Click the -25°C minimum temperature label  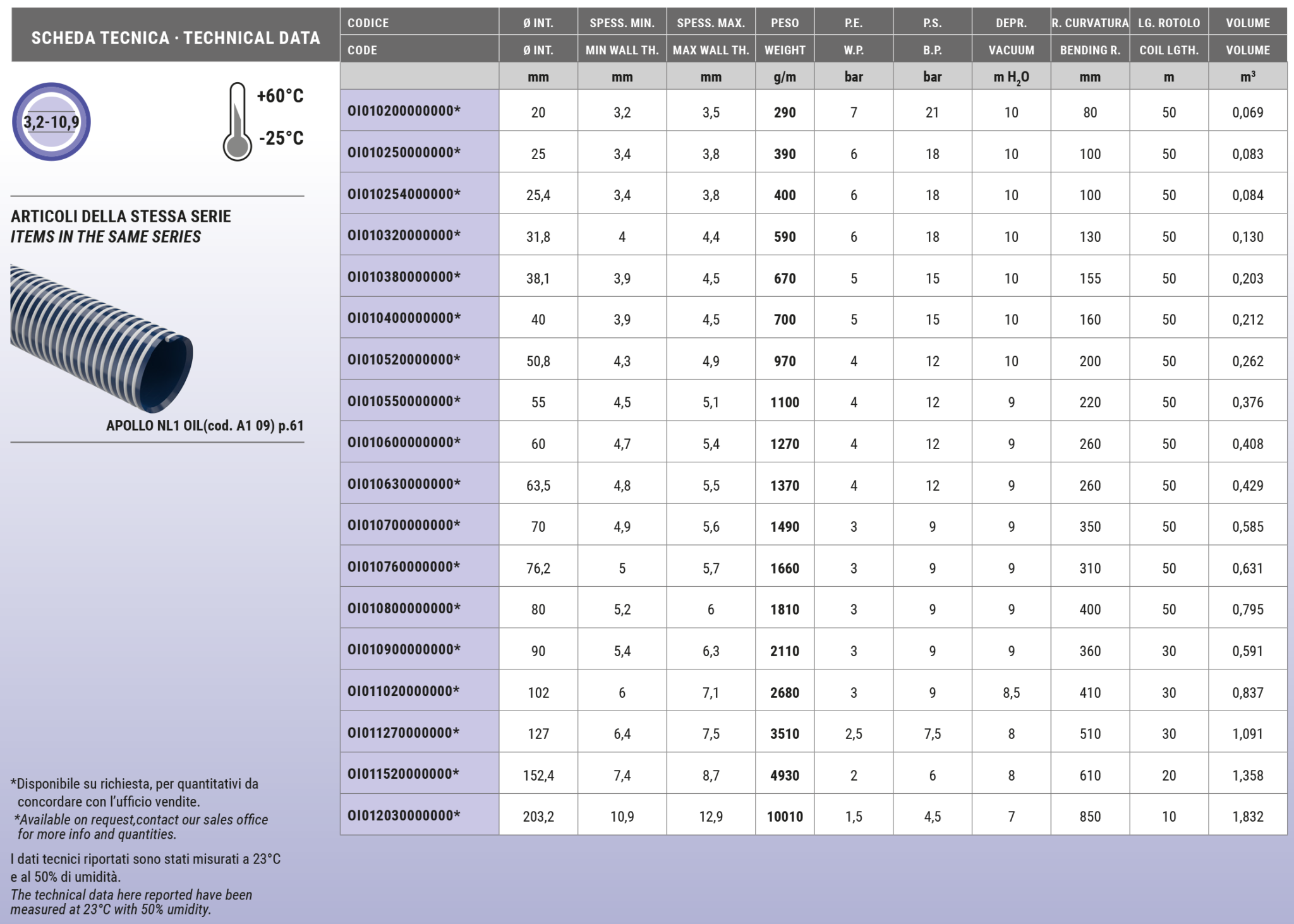coord(281,138)
